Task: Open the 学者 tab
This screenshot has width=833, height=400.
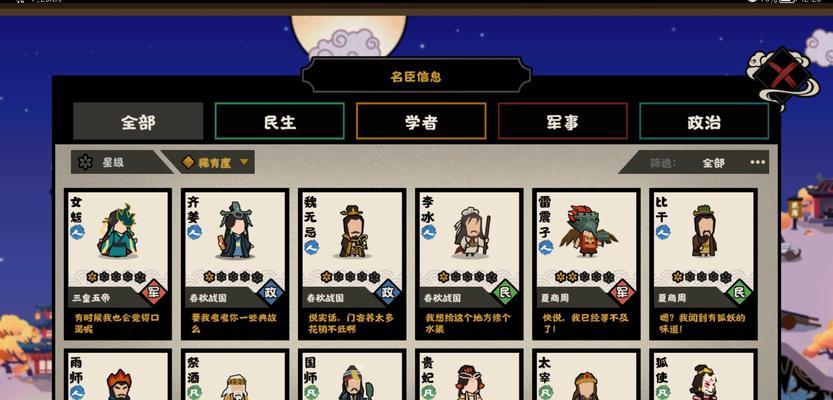Action: click(421, 122)
